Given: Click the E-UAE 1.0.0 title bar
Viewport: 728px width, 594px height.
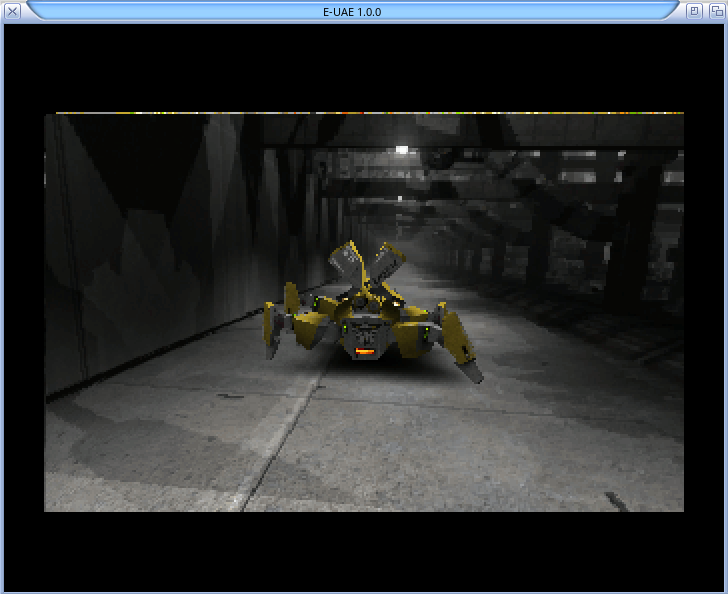Looking at the screenshot, I should pos(352,11).
